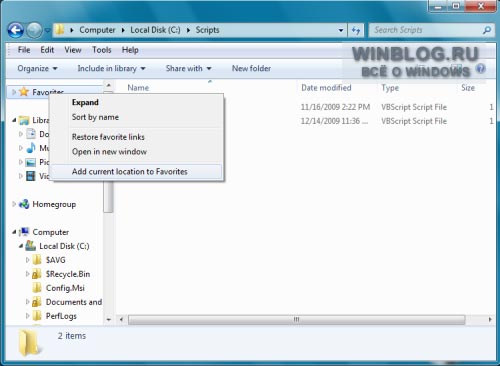Expand the Documents library node
This screenshot has height=366, width=500.
coord(21,134)
